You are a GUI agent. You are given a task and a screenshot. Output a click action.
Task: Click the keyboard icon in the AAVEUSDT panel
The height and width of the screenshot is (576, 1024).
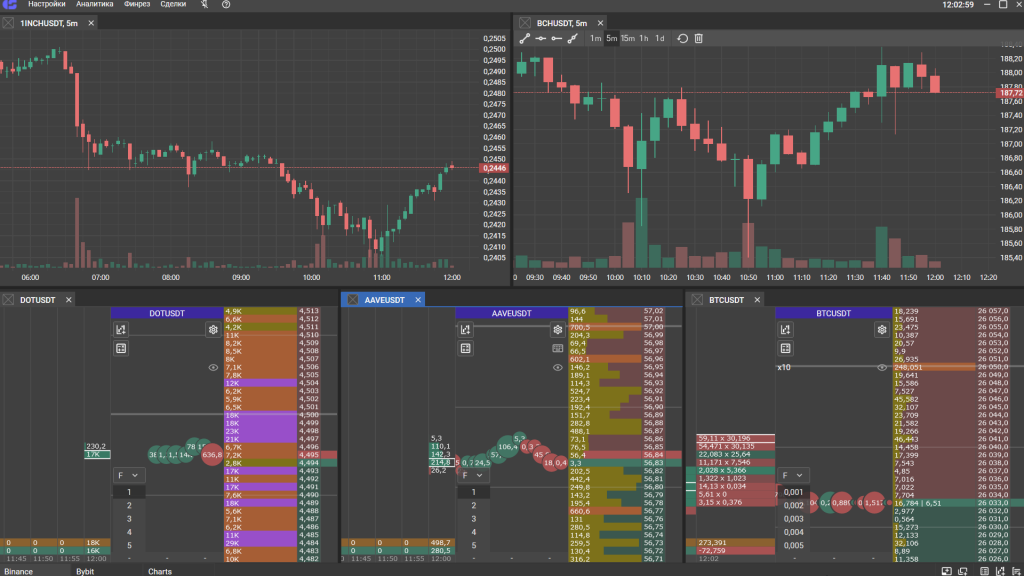(558, 348)
